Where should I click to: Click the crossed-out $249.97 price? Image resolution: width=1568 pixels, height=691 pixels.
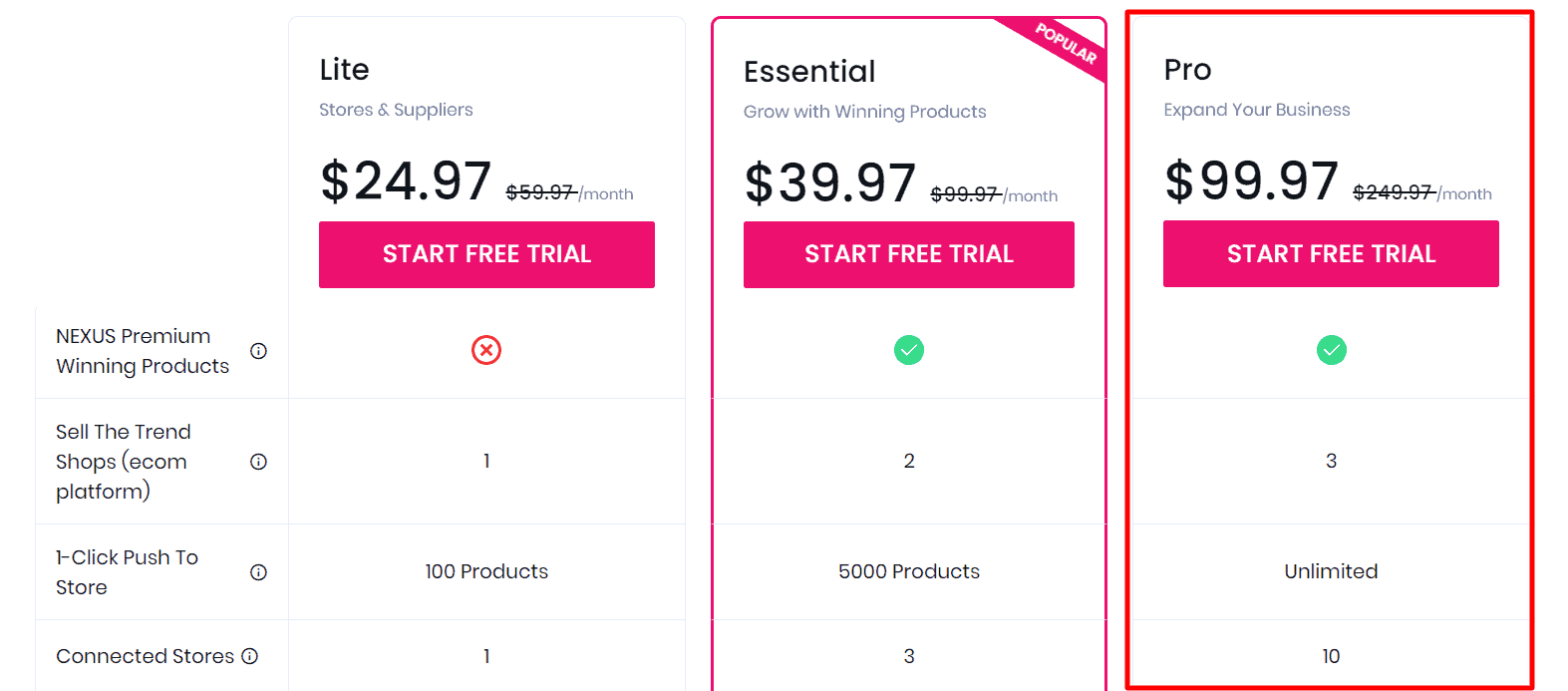[x=1393, y=192]
